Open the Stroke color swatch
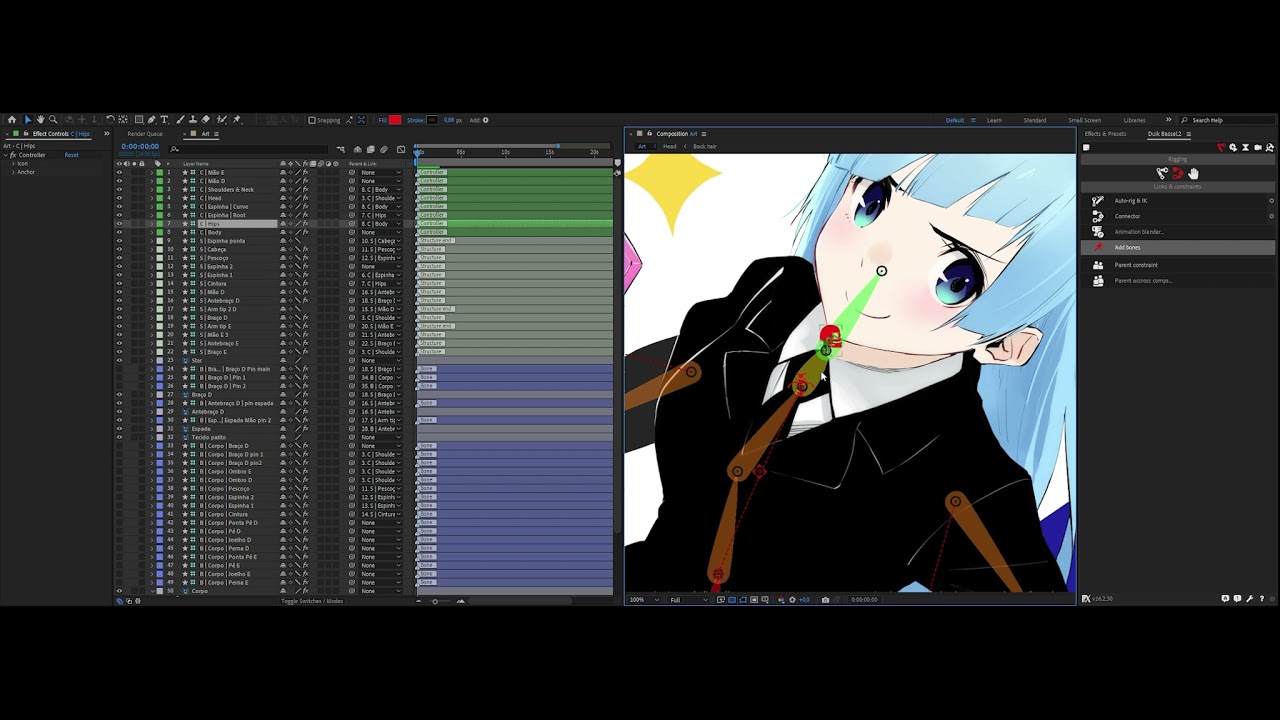The height and width of the screenshot is (720, 1280). [x=432, y=120]
